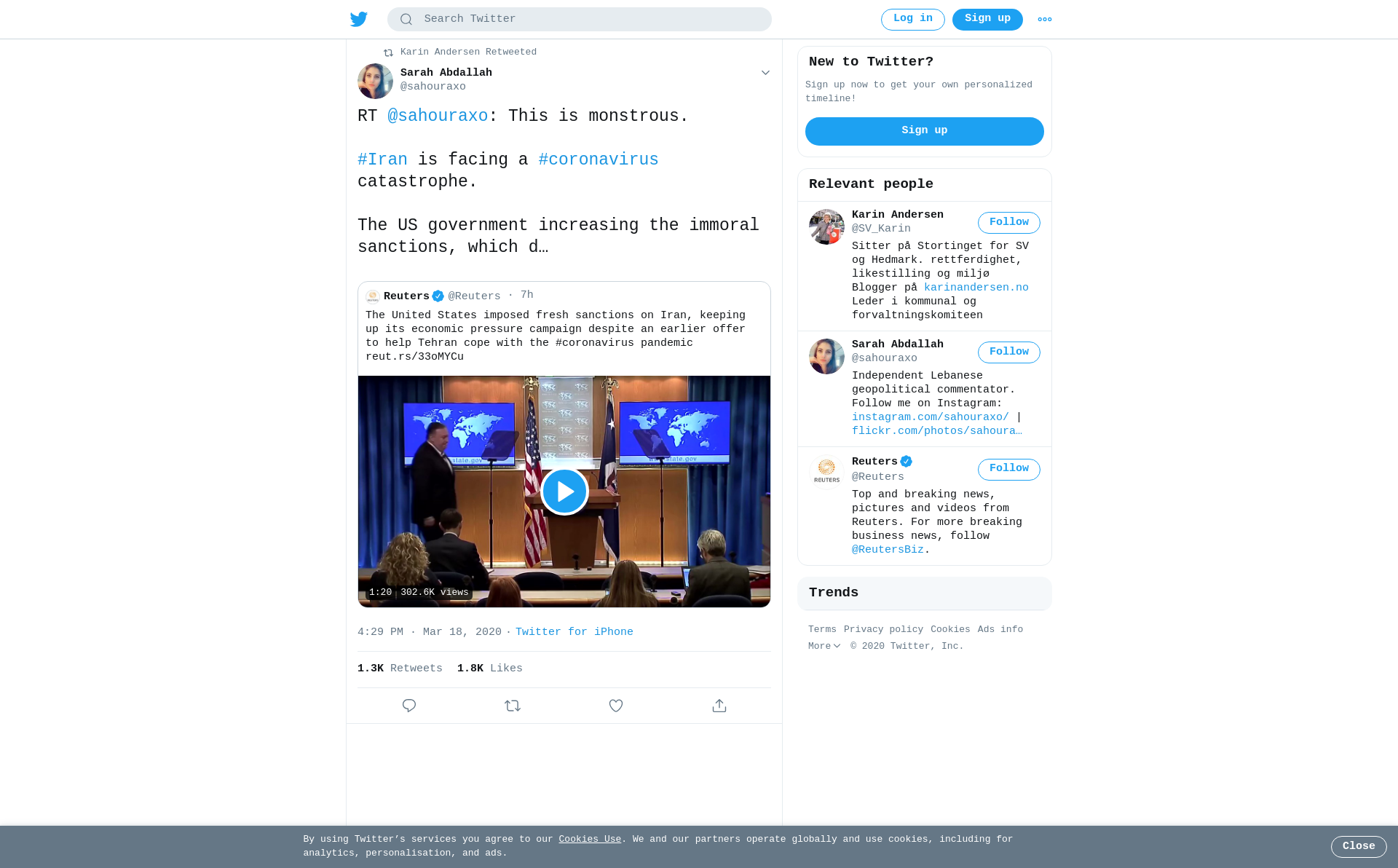Screen dimensions: 1398x868
Task: Click the share tweet icon
Action: (x=719, y=706)
